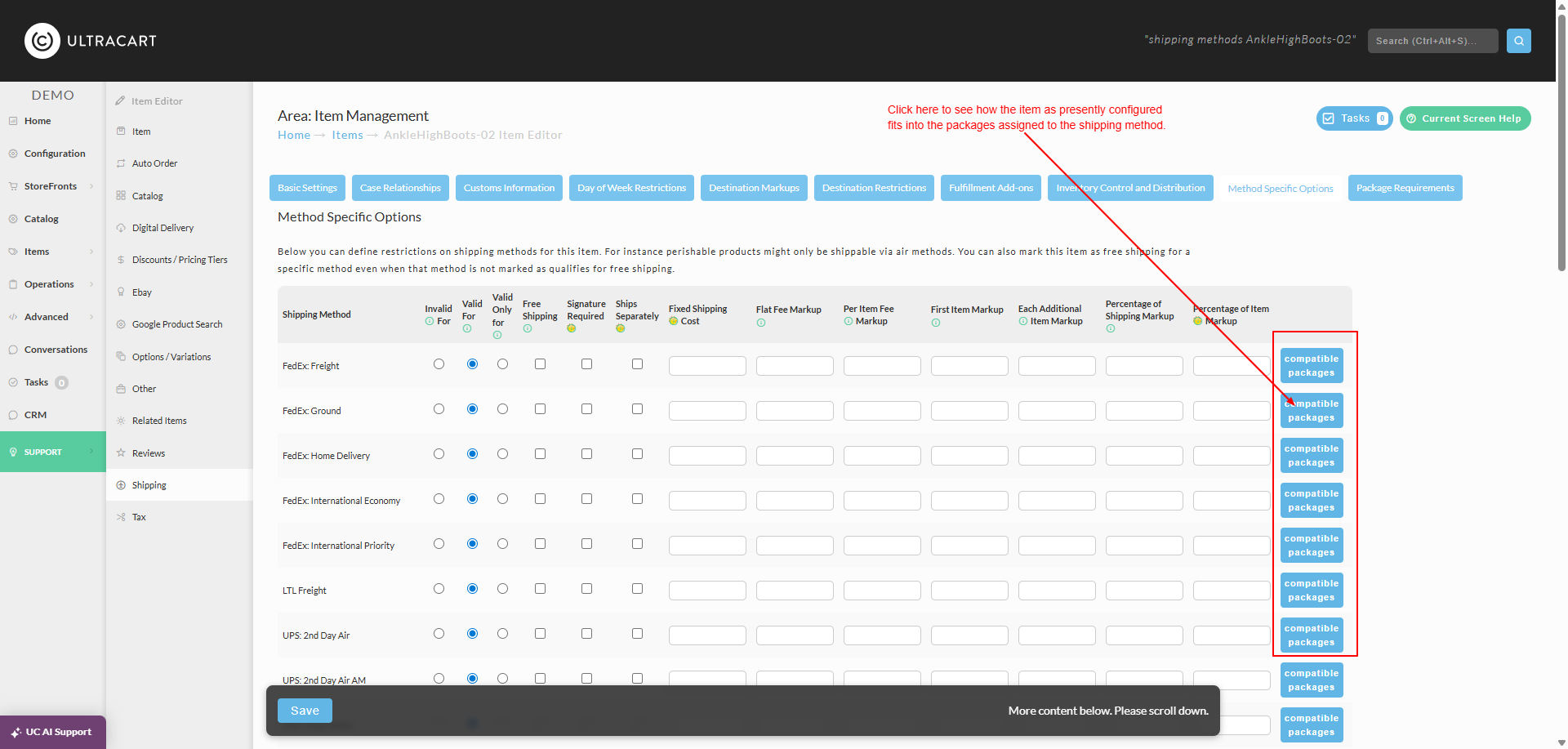Screen dimensions: 1568x749
Task: Check Ships Separately for FedEx: Home Delivery
Action: click(638, 454)
